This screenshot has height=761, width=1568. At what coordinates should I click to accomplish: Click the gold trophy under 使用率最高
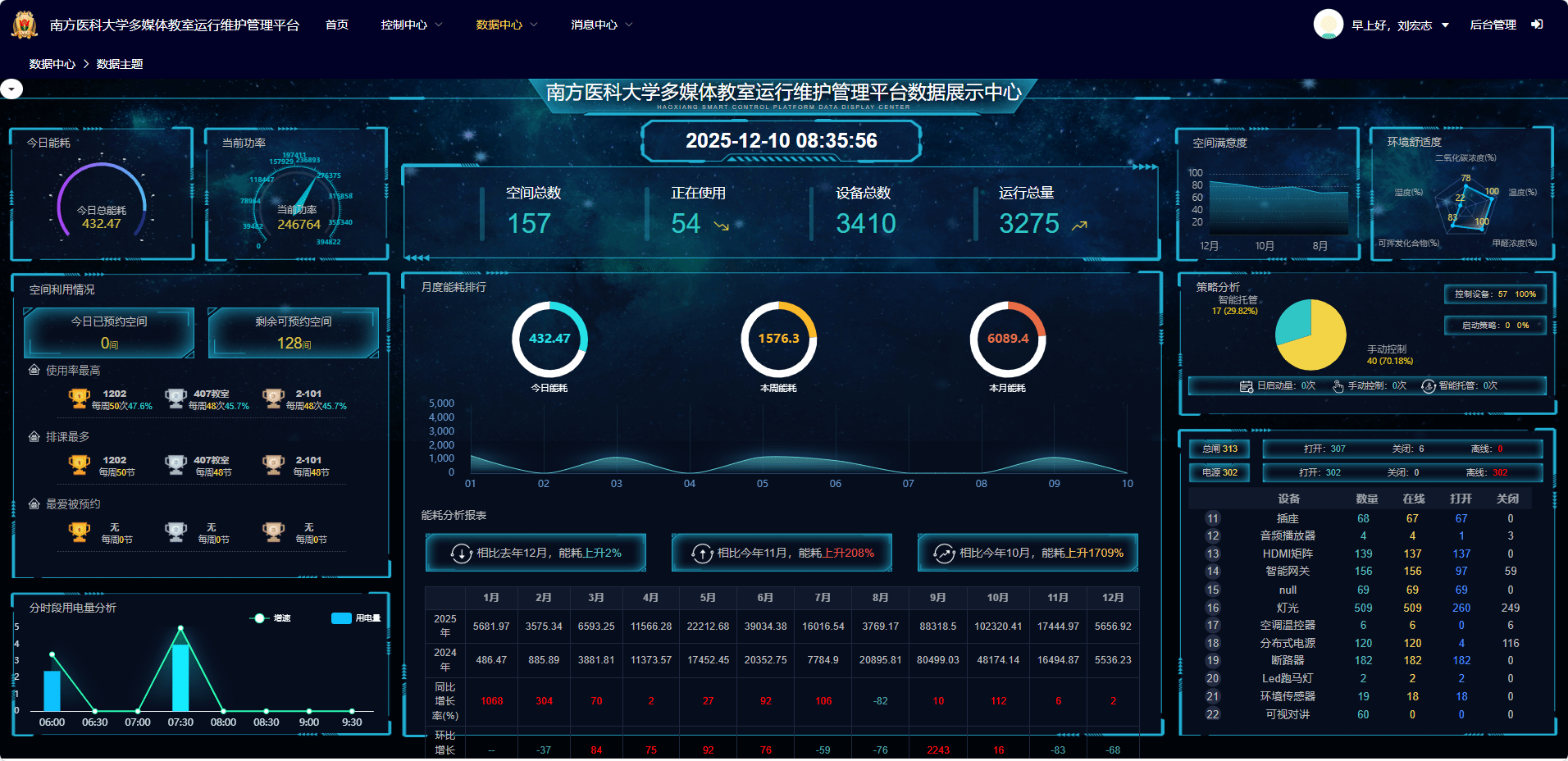click(x=79, y=399)
